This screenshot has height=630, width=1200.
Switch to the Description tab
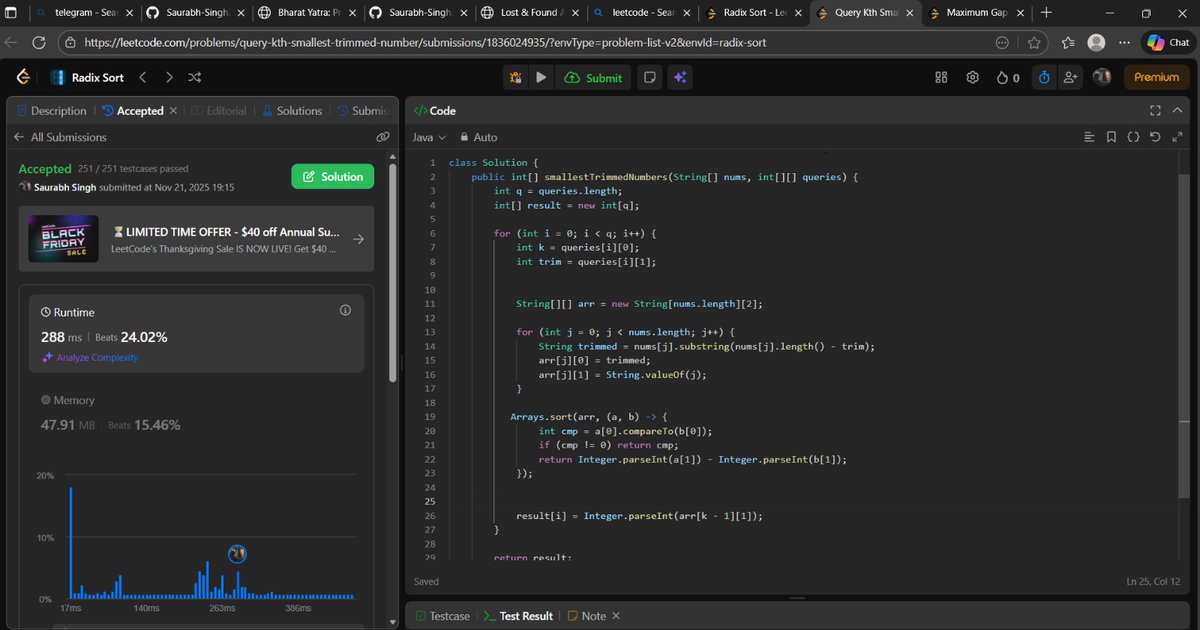[51, 111]
